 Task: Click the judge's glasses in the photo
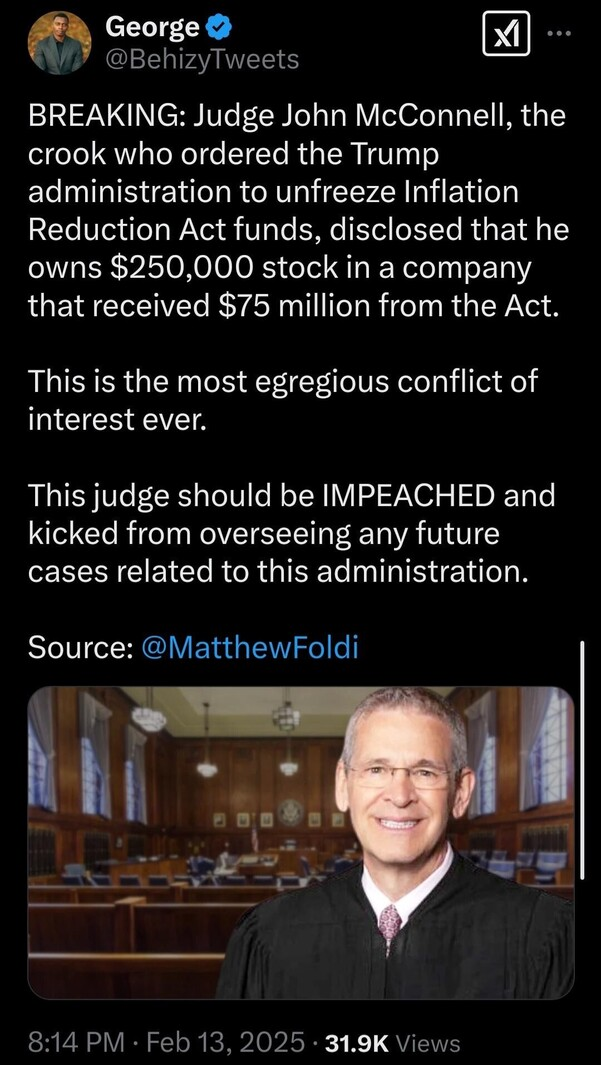tap(401, 775)
